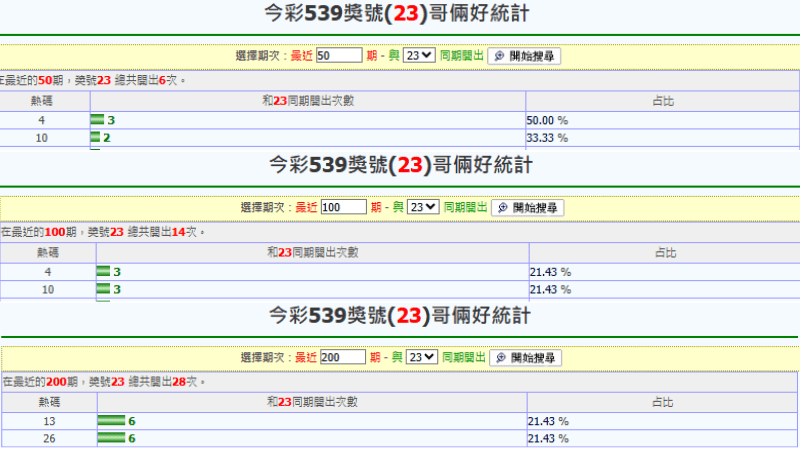The width and height of the screenshot is (800, 450).
Task: Click the search icon beside the 200-period field
Action: [x=501, y=358]
